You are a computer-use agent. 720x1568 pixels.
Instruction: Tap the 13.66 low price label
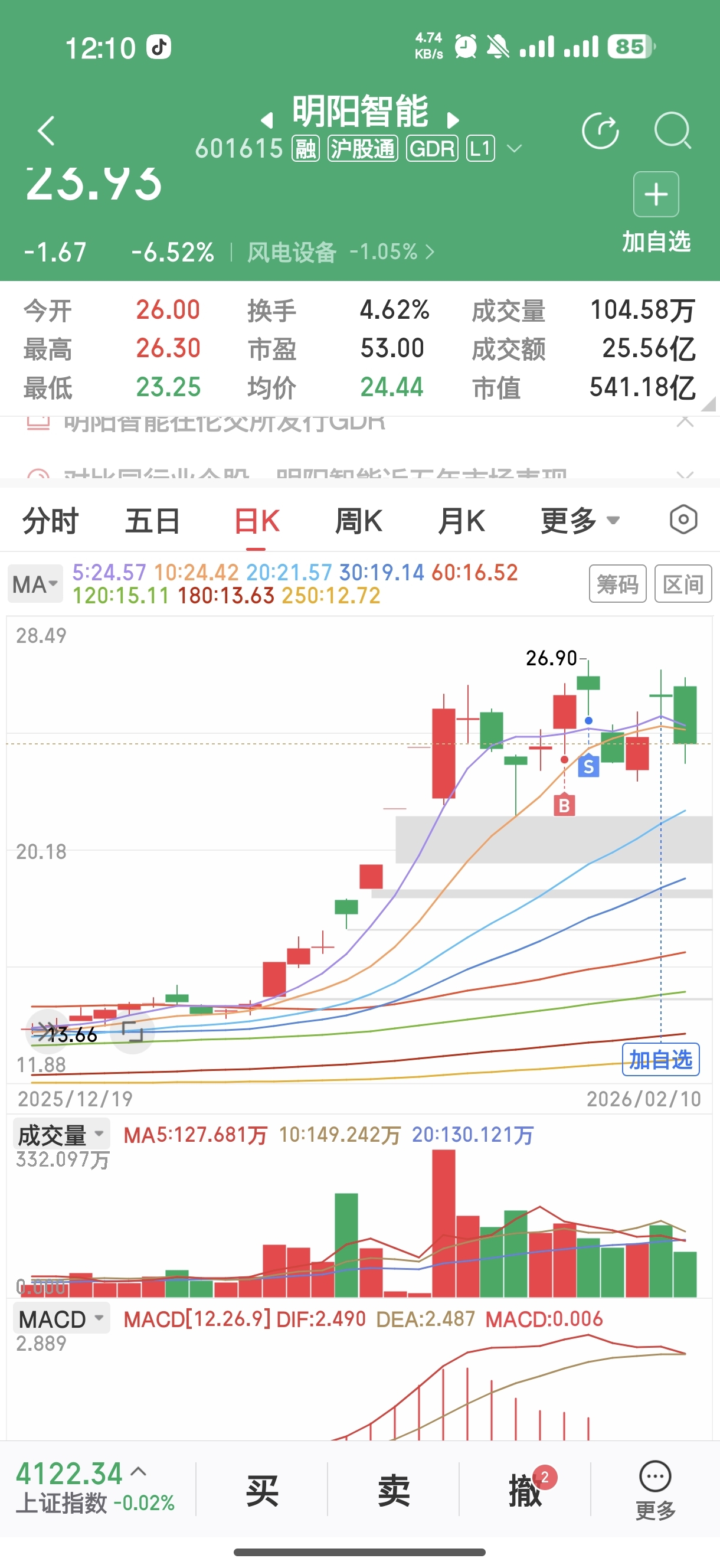(x=73, y=1035)
